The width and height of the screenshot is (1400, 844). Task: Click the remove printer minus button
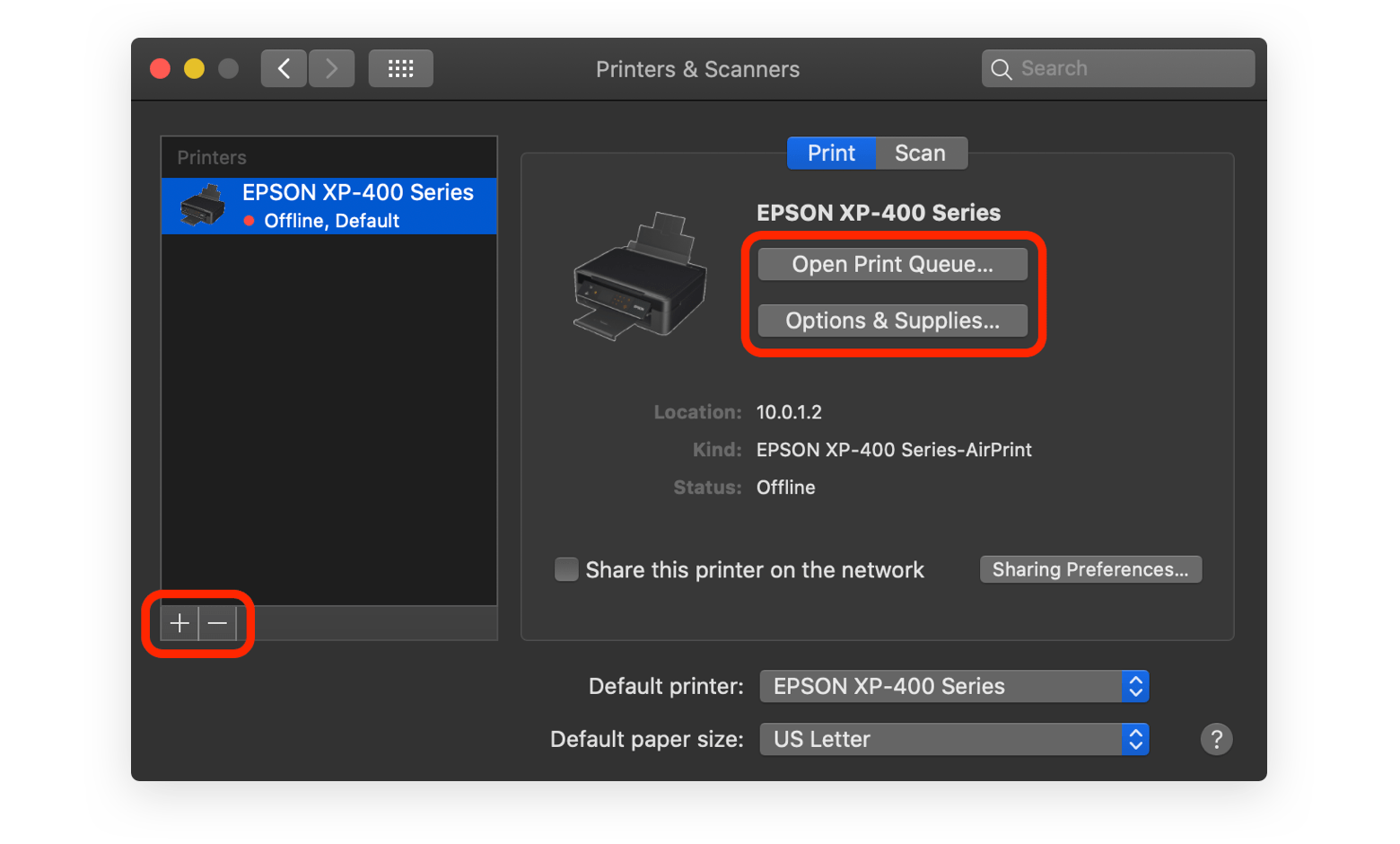click(x=217, y=623)
